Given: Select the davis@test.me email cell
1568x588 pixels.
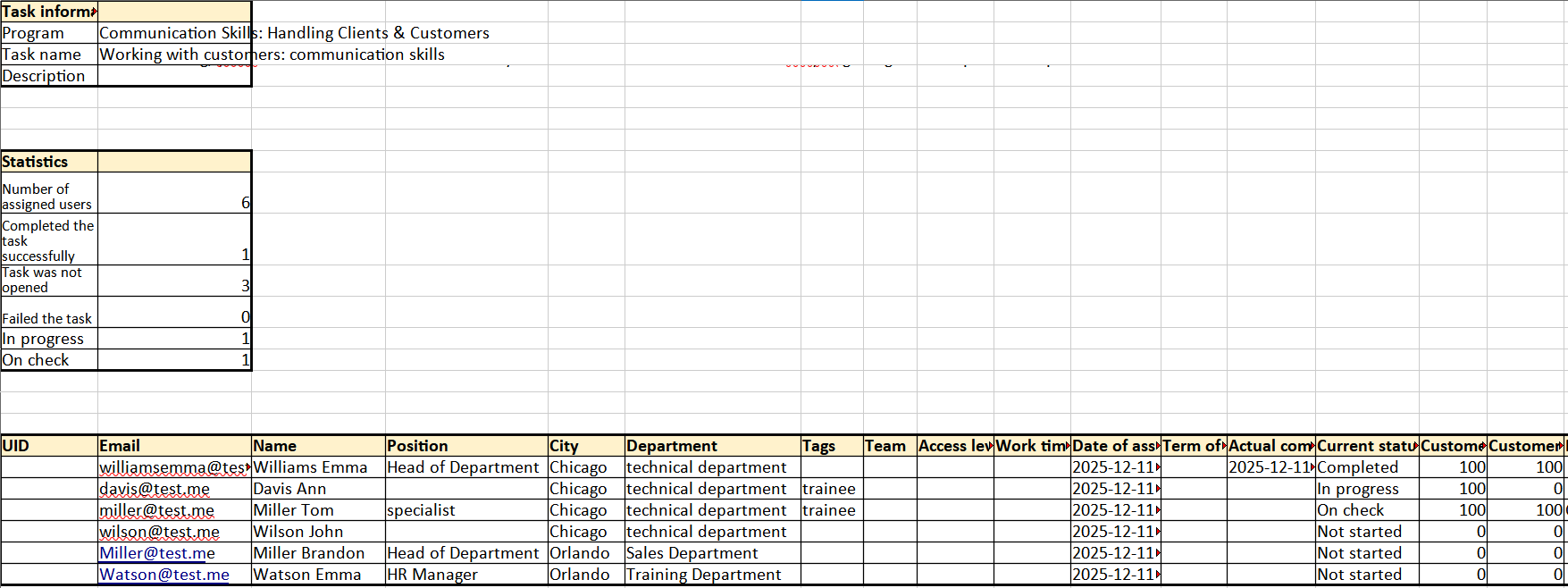Looking at the screenshot, I should click(x=155, y=489).
